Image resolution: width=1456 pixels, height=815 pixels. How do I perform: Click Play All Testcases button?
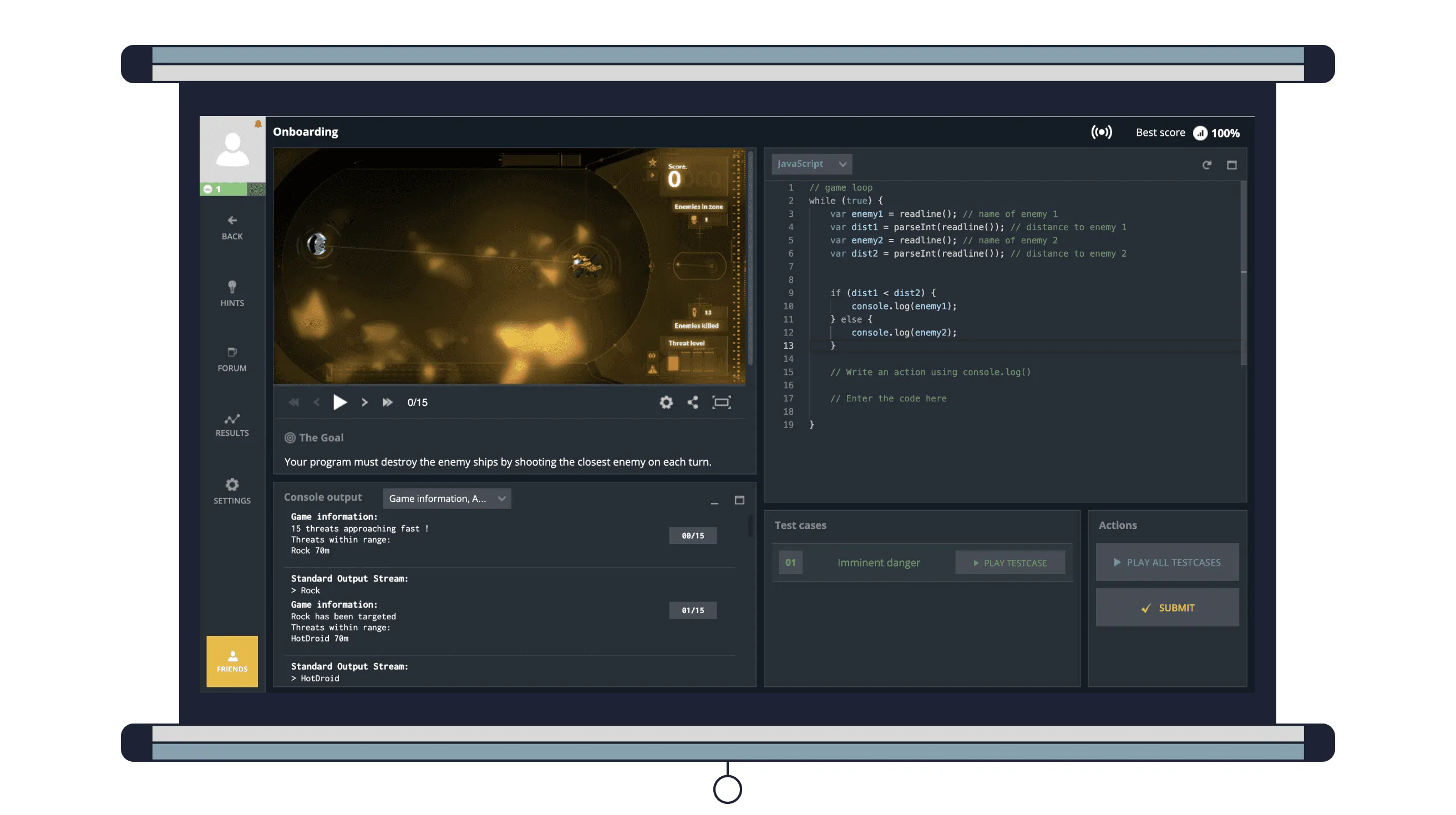tap(1167, 562)
